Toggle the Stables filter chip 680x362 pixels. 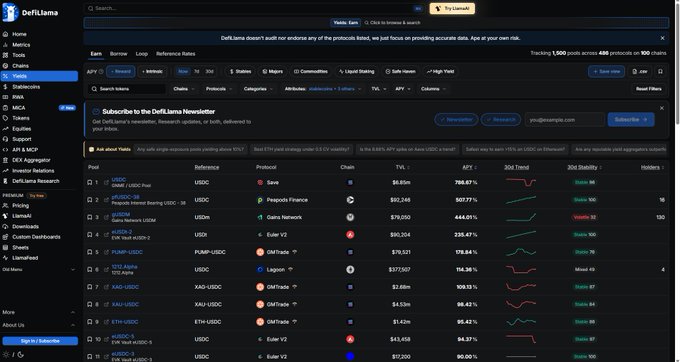(240, 72)
